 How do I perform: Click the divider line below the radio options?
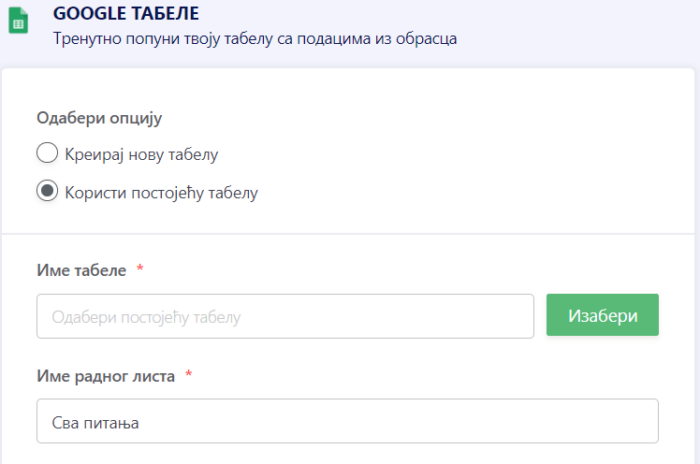pyautogui.click(x=350, y=234)
